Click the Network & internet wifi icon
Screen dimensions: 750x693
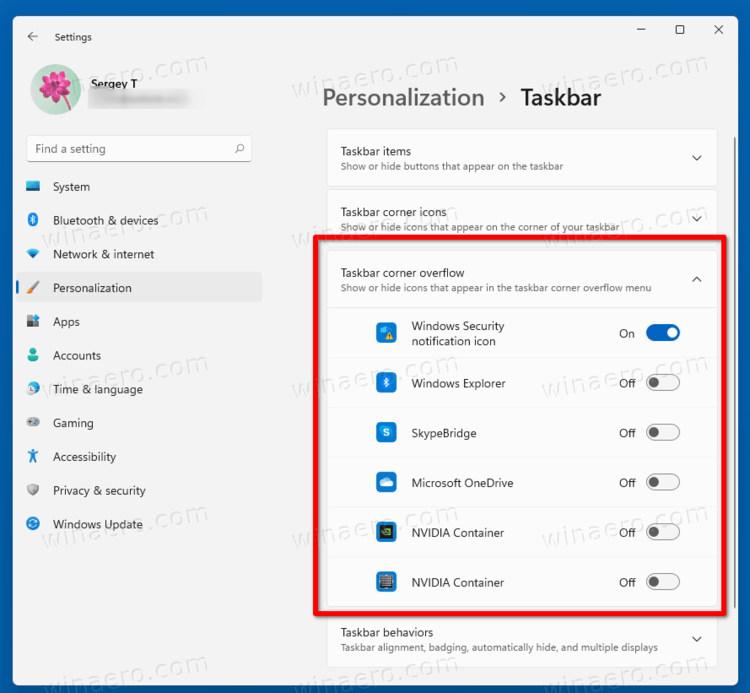pyautogui.click(x=33, y=253)
